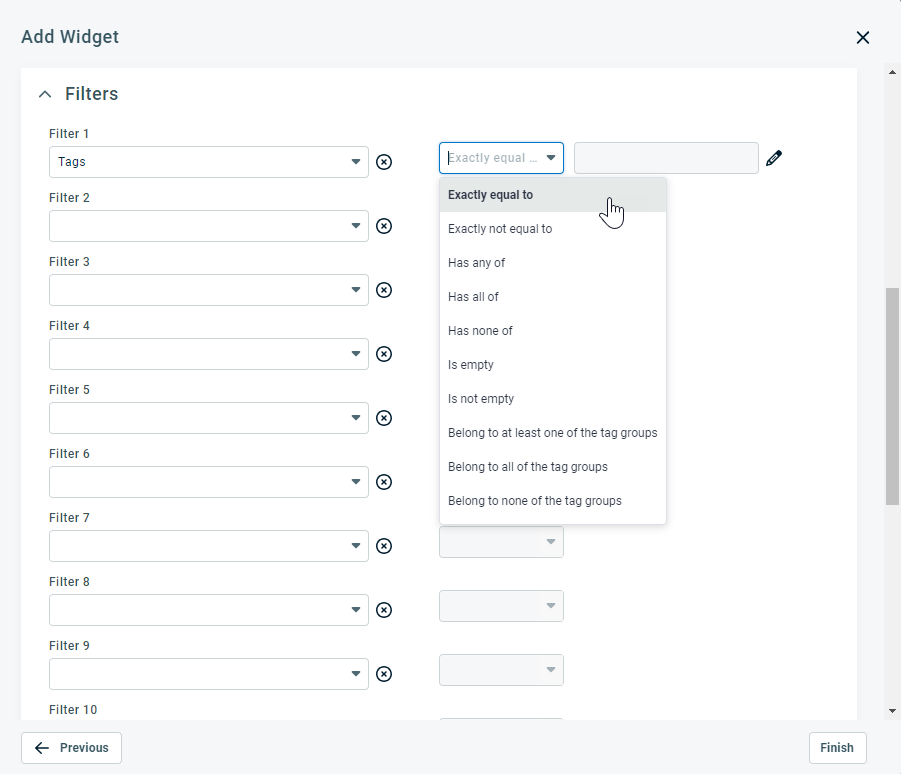Open the Filter 1 Tags dropdown

pos(208,162)
